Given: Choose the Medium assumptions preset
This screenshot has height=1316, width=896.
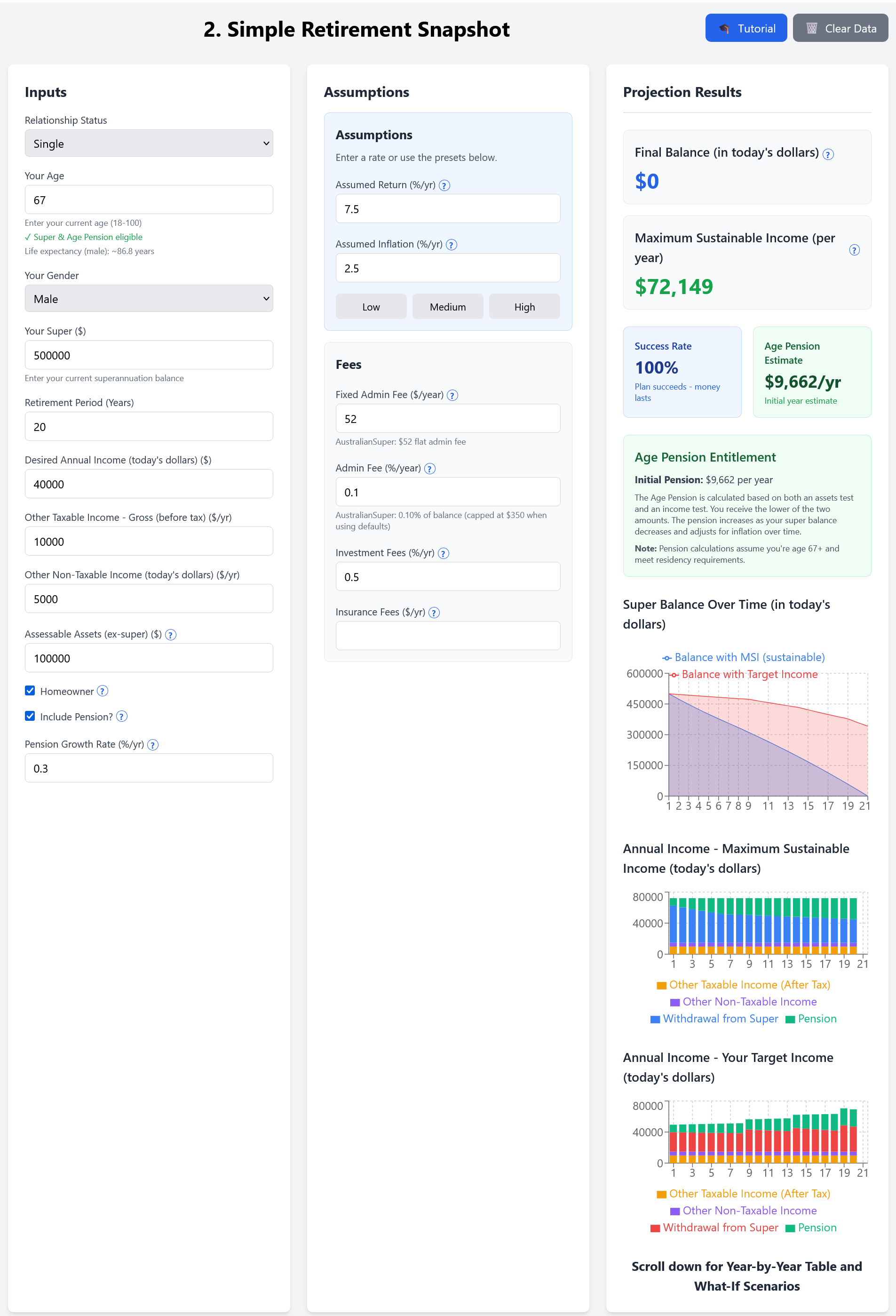Looking at the screenshot, I should pyautogui.click(x=447, y=307).
